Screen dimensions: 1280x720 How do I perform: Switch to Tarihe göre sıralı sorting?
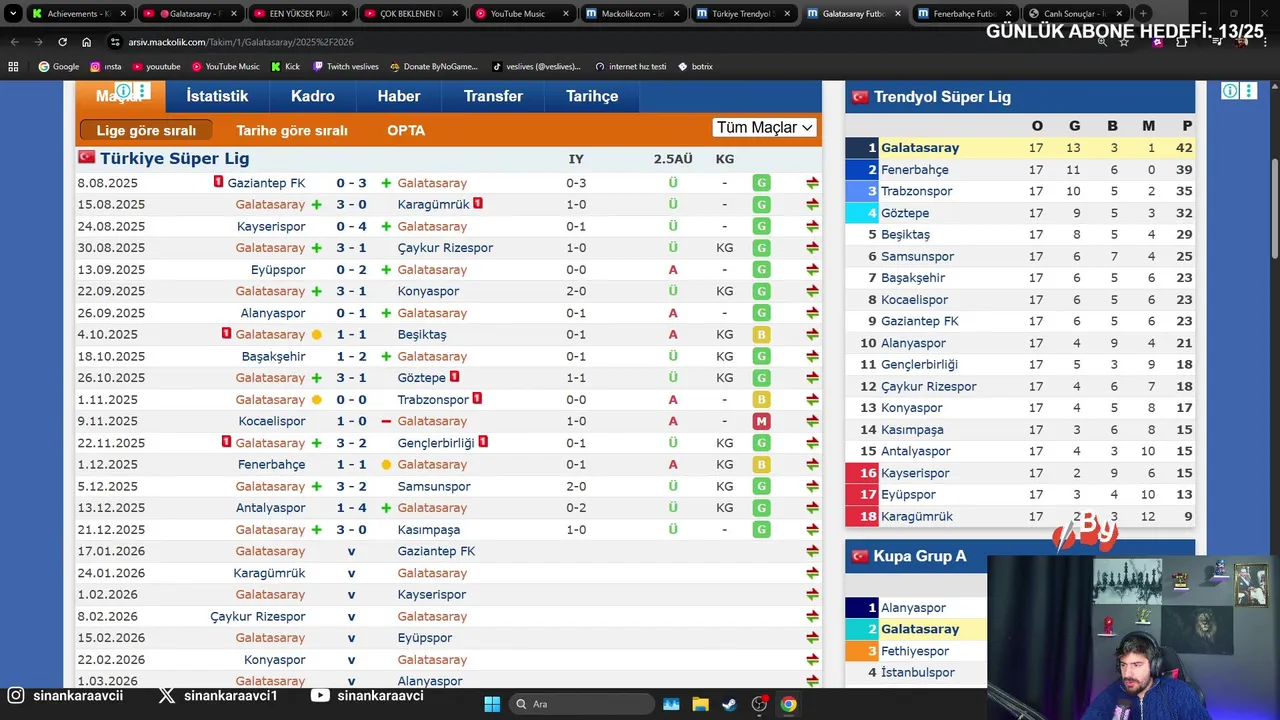[292, 131]
